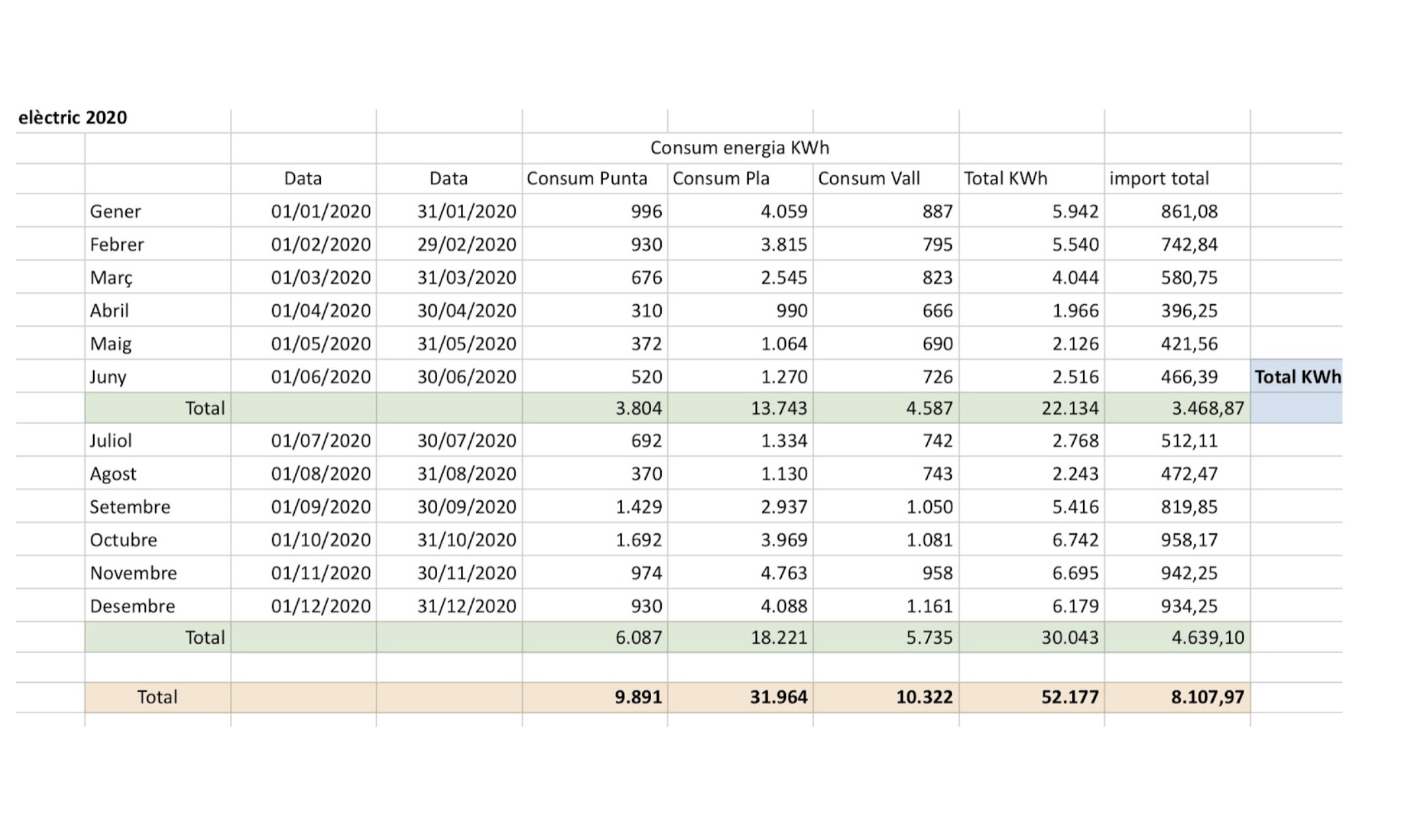Click the blue cell under 'Total KWh'
Image resolution: width=1404 pixels, height=840 pixels.
tap(1296, 408)
